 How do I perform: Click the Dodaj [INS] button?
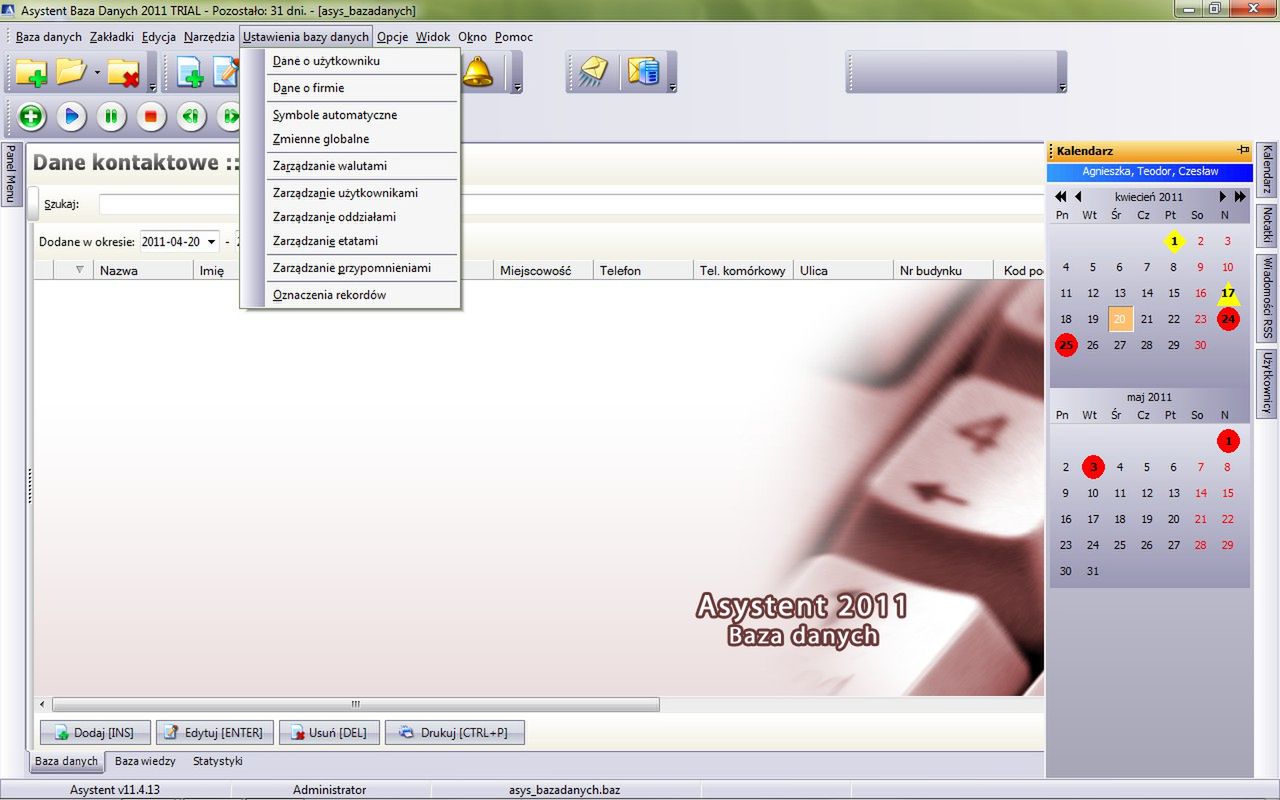click(95, 733)
